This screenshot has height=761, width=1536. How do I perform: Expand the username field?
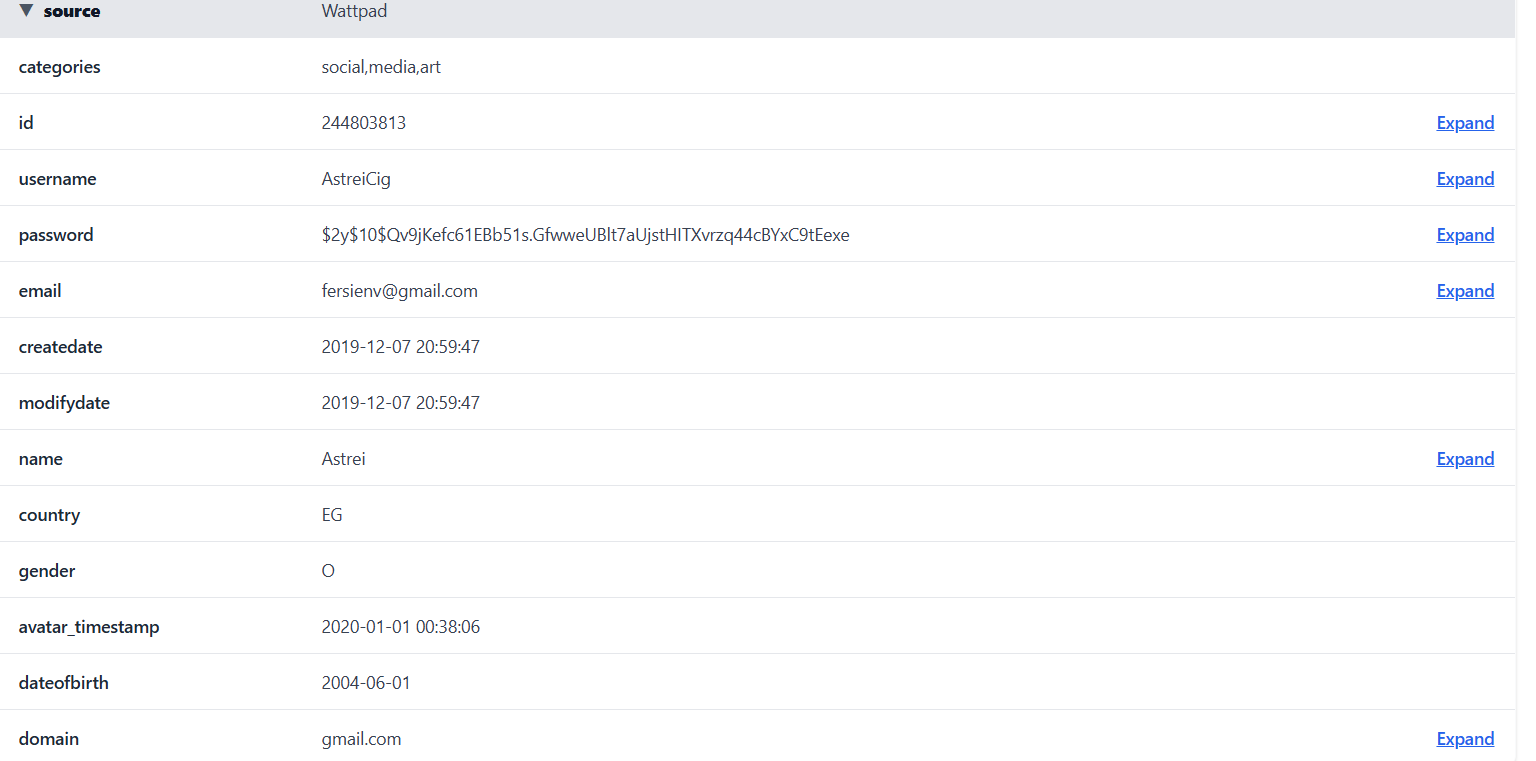(1465, 179)
